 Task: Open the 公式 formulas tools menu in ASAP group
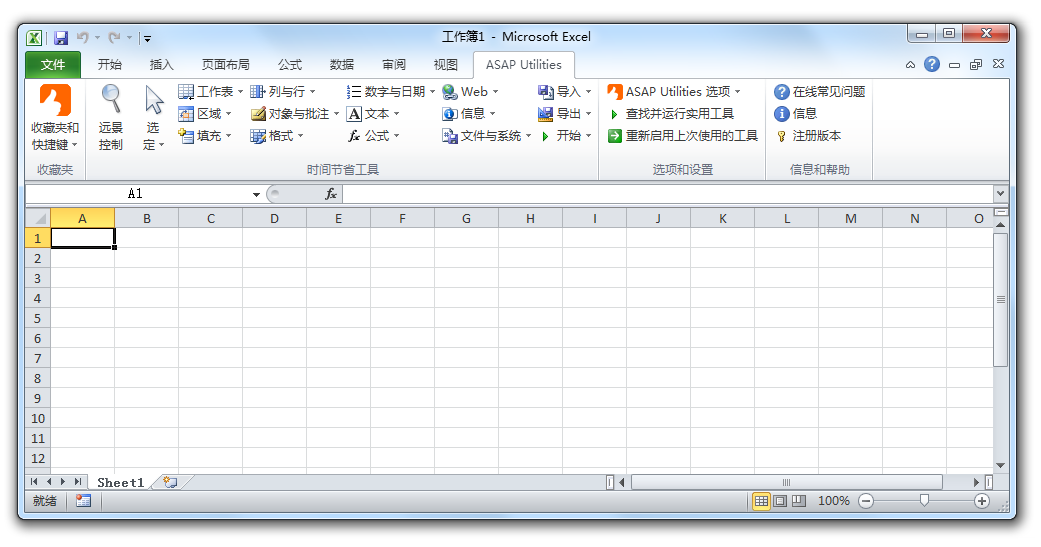click(x=373, y=135)
